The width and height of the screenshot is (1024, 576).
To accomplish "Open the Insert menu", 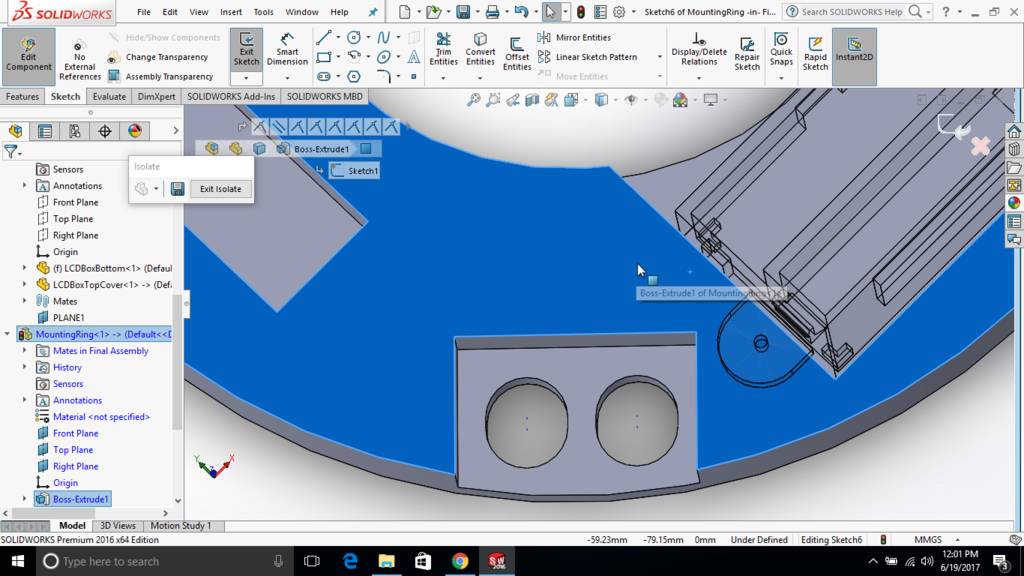I will click(231, 12).
